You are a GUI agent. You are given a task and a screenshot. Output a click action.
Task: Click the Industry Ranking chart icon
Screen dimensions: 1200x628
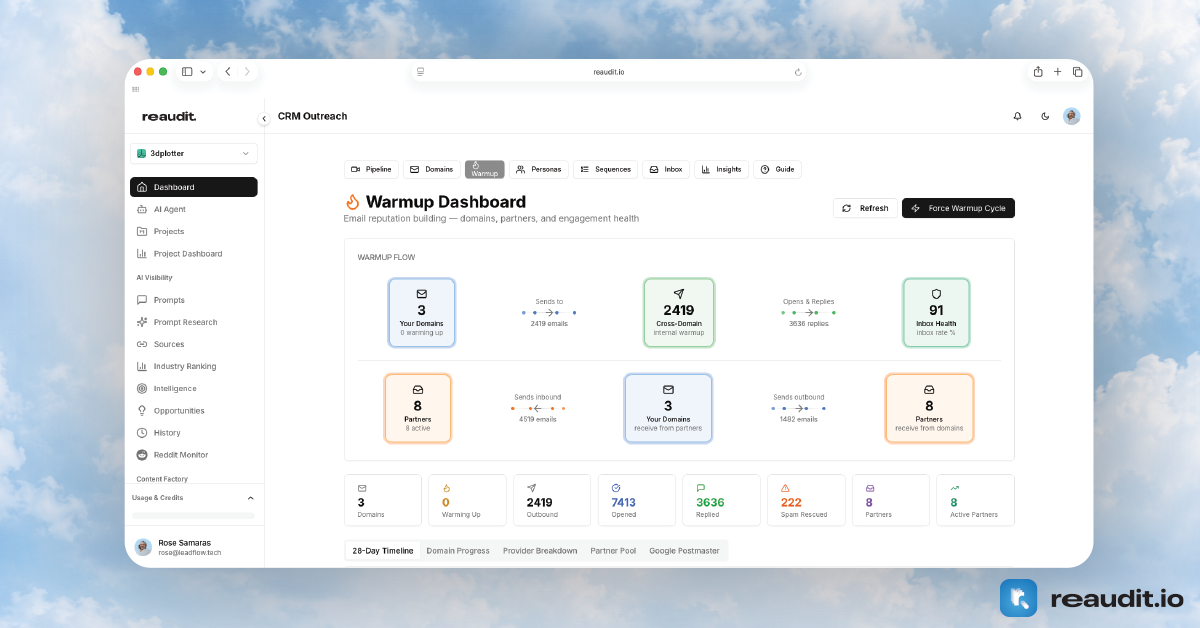coord(142,366)
